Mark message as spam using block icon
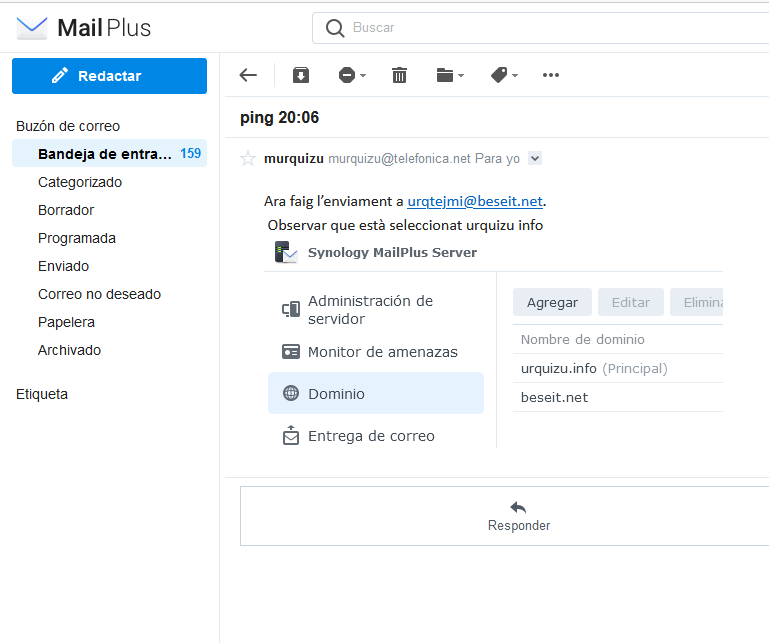The image size is (769, 643). pyautogui.click(x=347, y=75)
